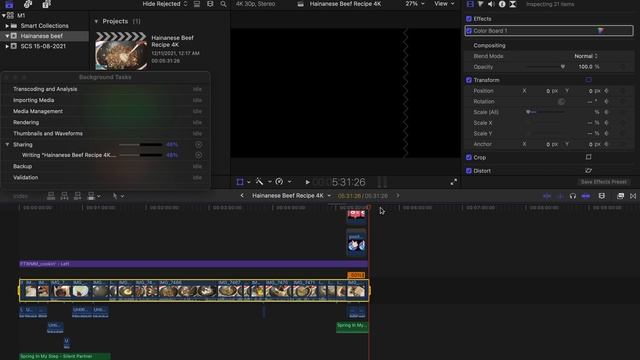Click the insert clip edit icon
This screenshot has height=360, width=640.
pyautogui.click(x=64, y=196)
